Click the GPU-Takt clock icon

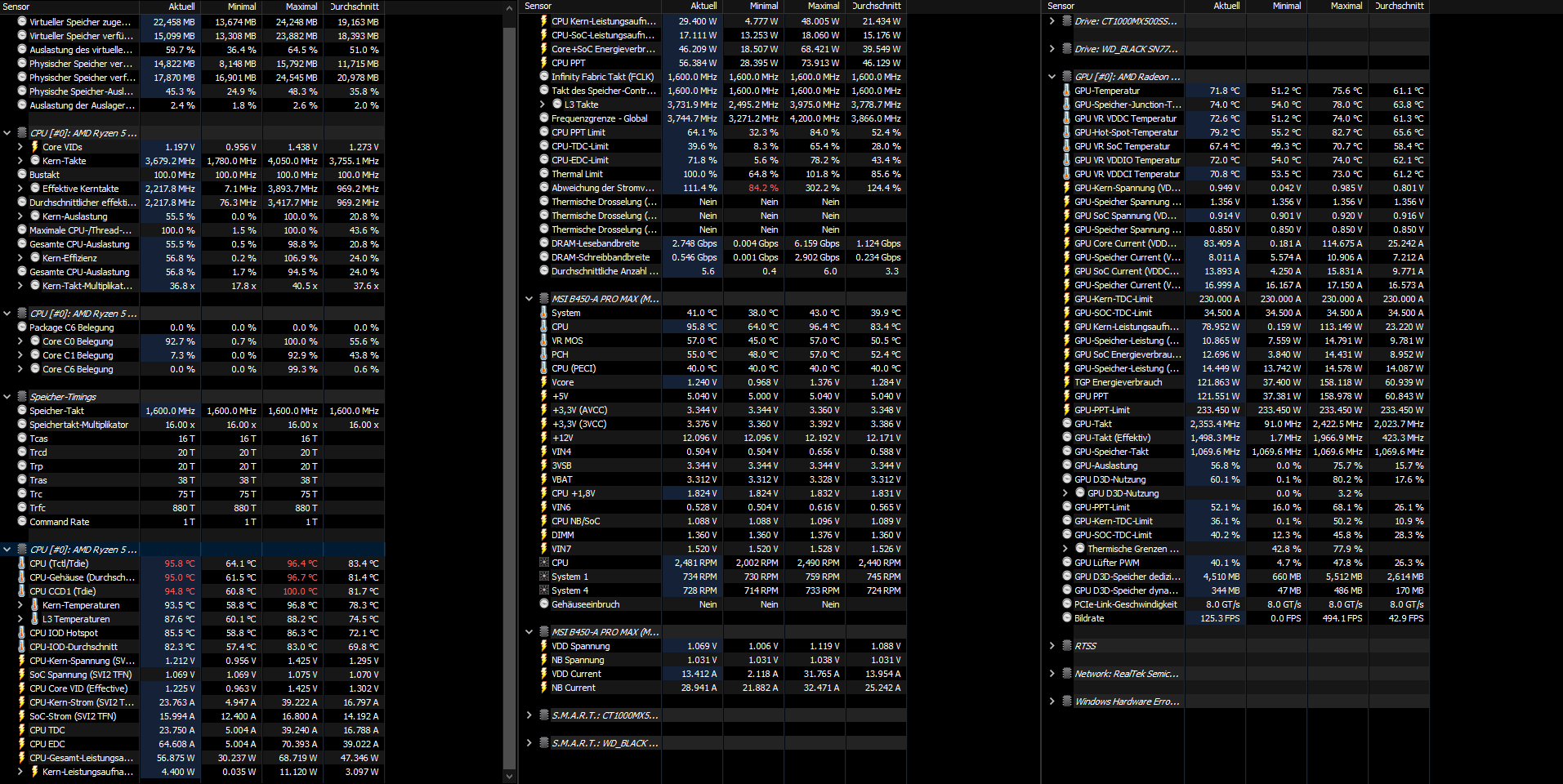[x=1067, y=424]
